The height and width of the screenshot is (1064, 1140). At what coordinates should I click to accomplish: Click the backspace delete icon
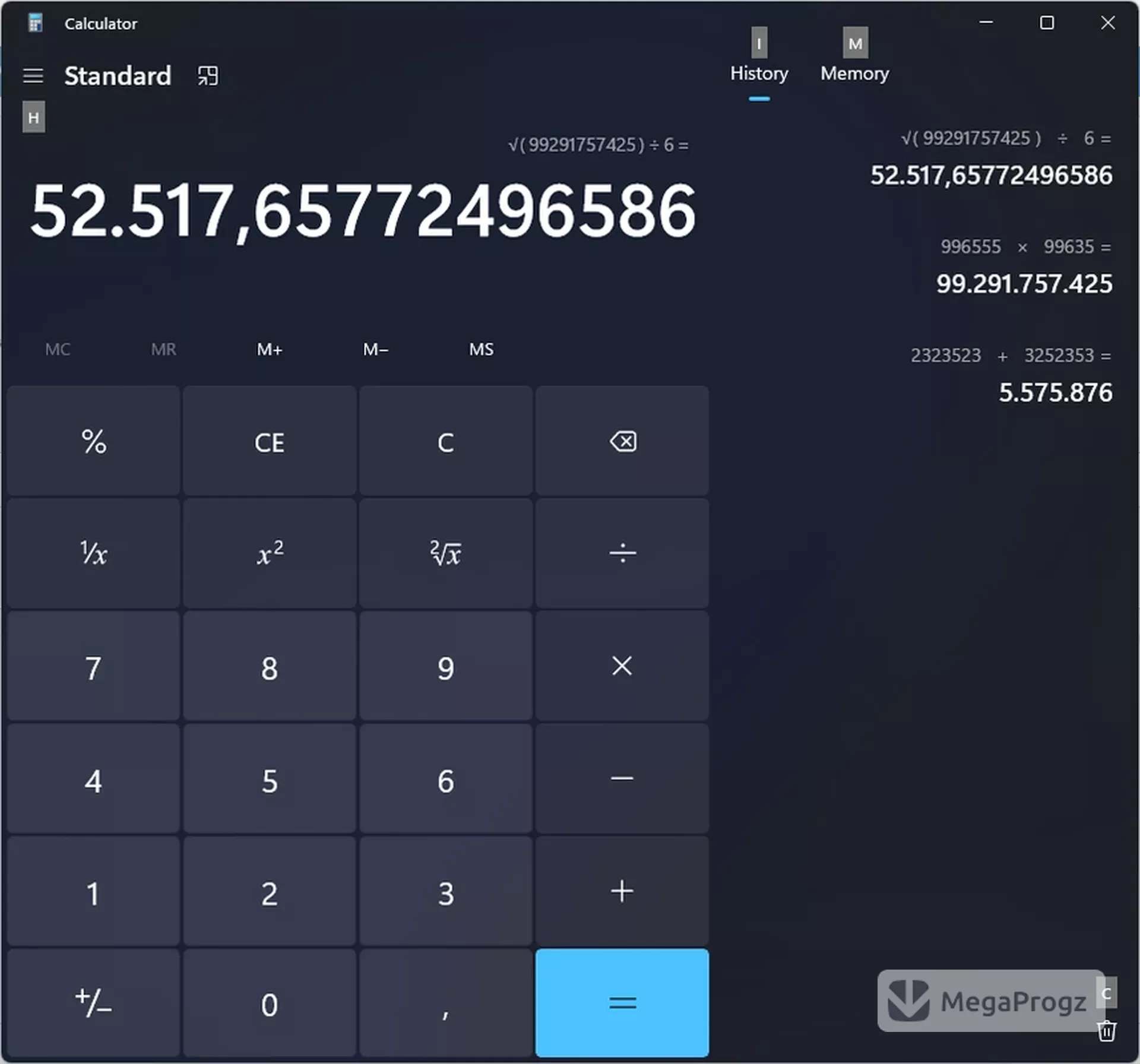622,441
